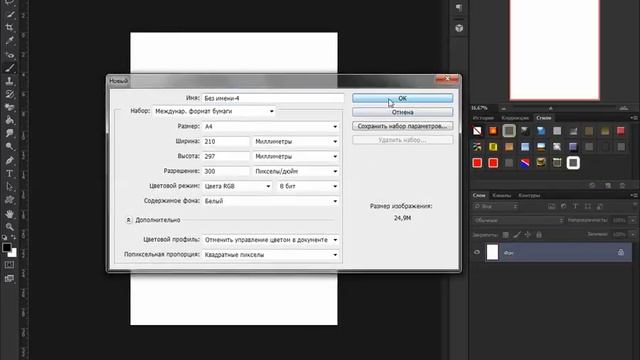
Task: Toggle lock position icon
Action: (528, 235)
